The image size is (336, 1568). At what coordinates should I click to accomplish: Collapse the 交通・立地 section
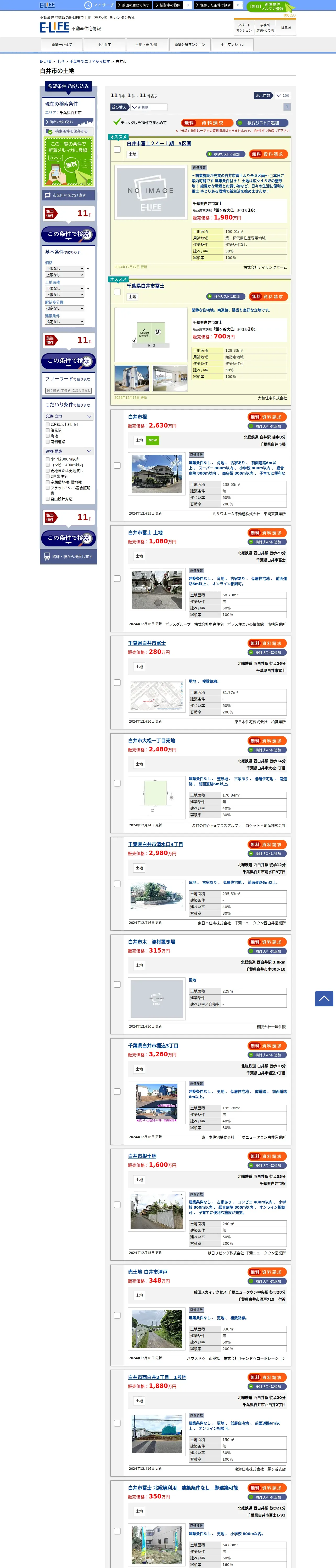(x=68, y=416)
